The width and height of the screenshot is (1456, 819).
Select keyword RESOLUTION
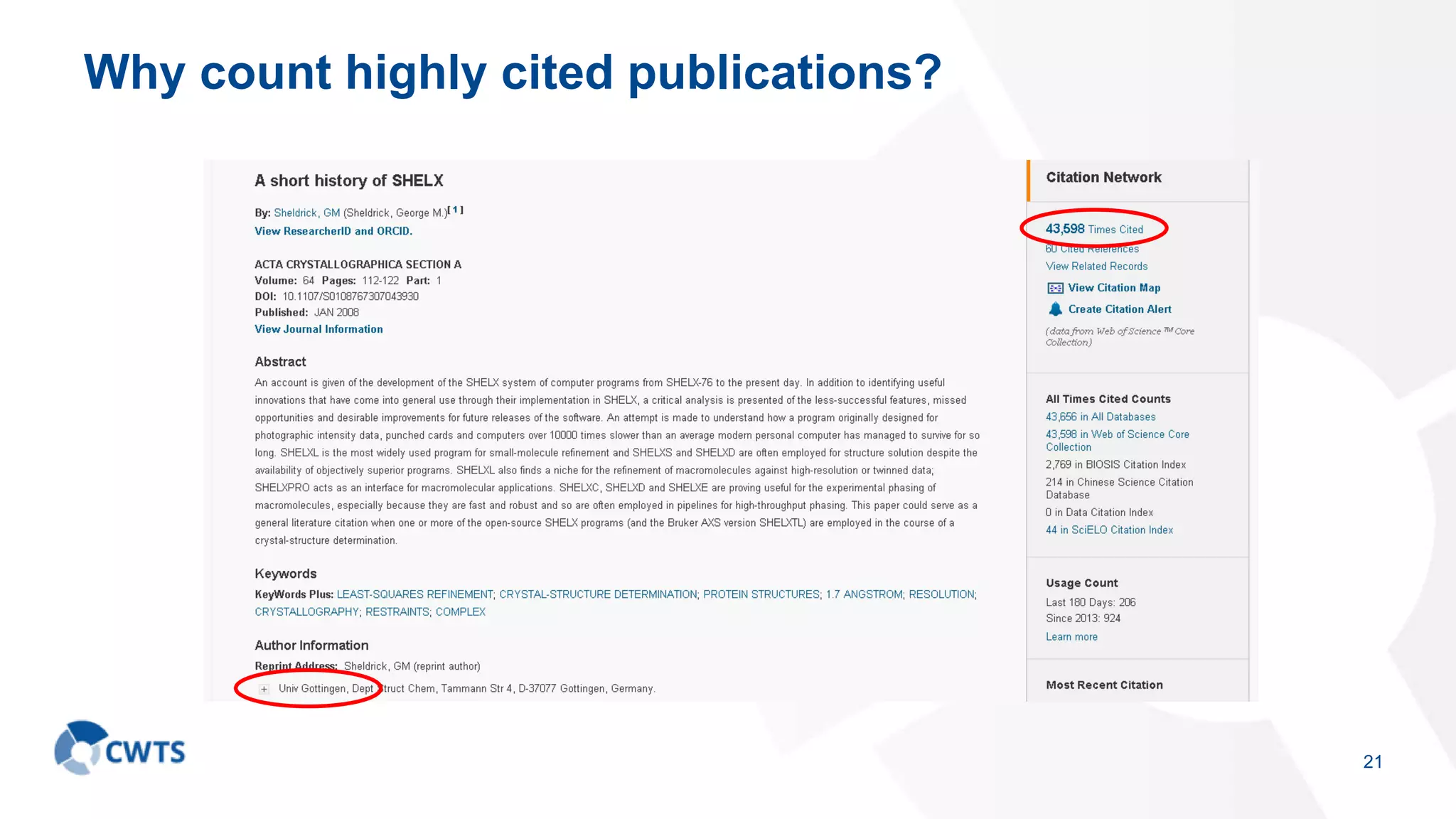point(941,594)
